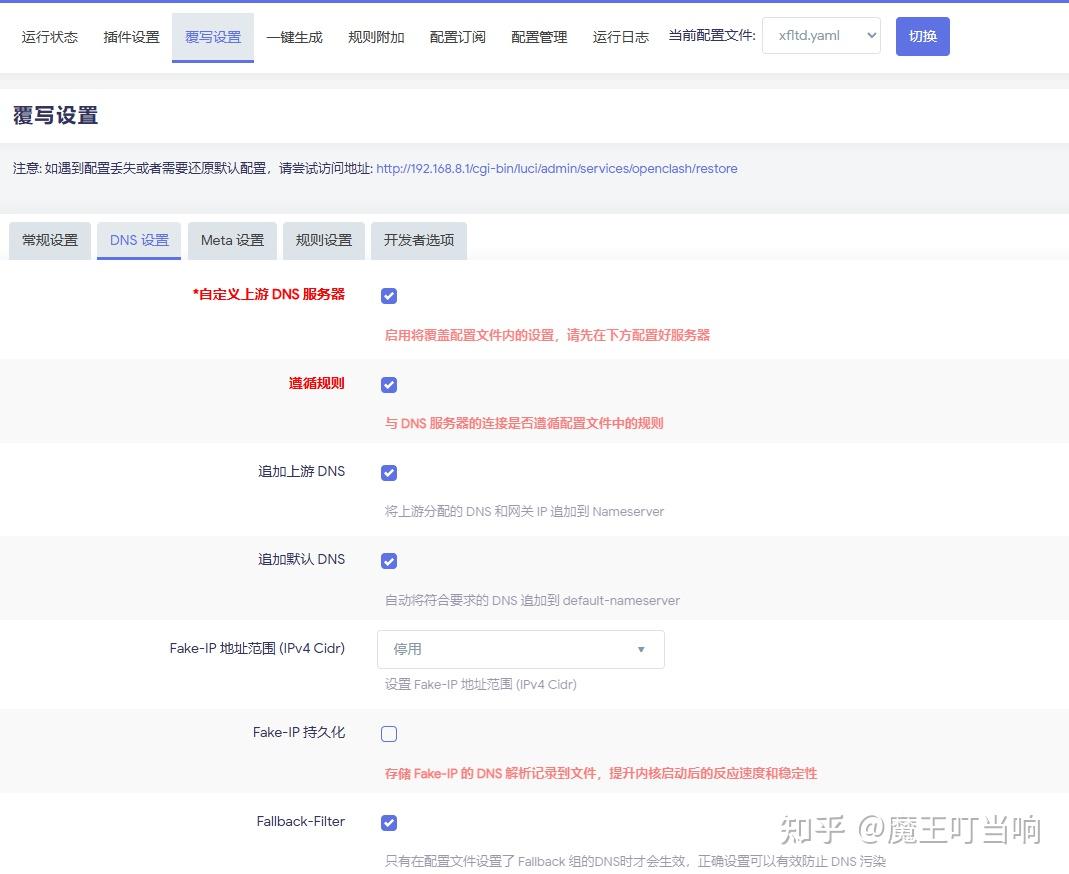Switch to the 规则设置 tab
1069x874 pixels.
pos(323,240)
